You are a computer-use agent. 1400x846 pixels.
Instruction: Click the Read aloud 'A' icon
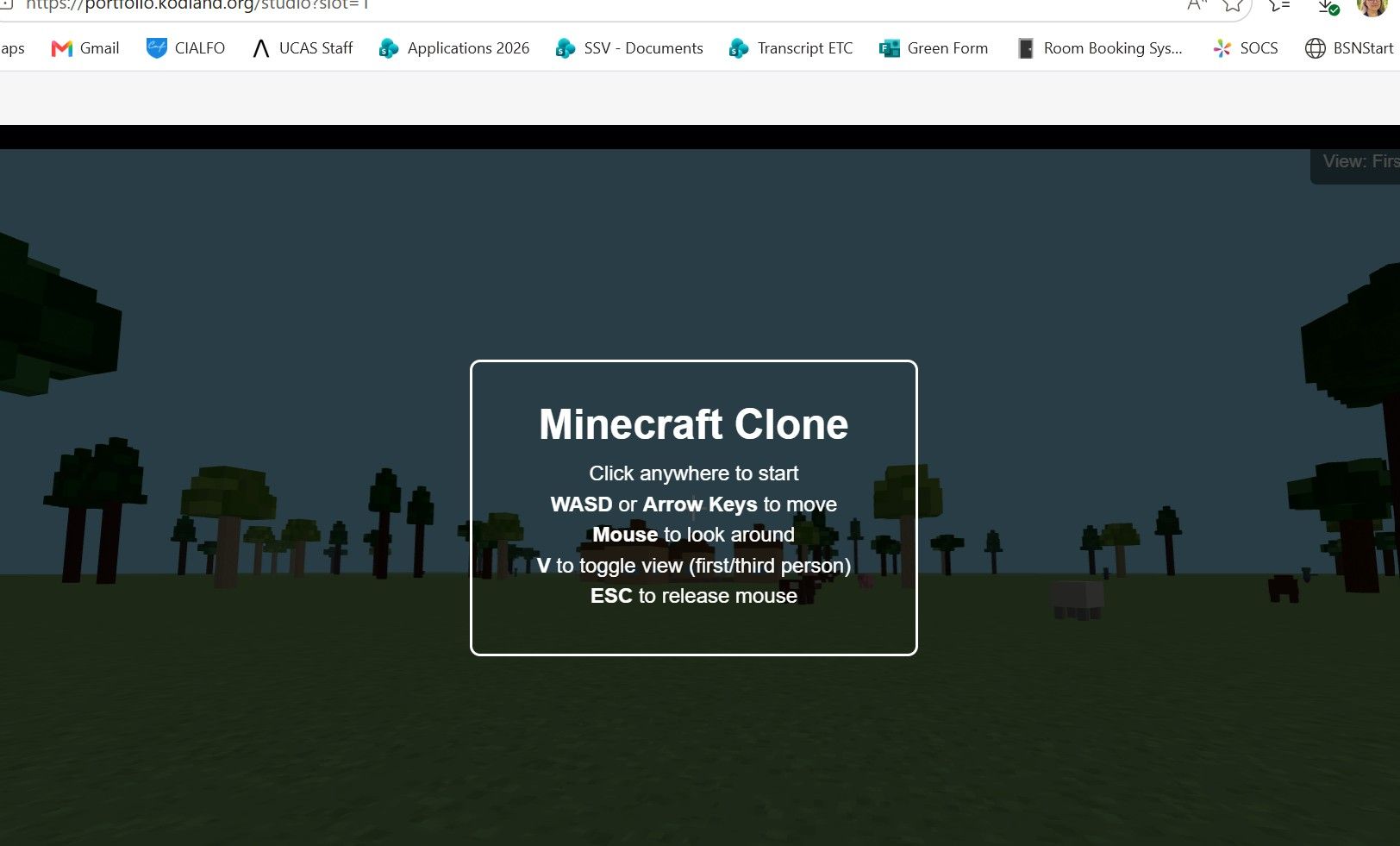tap(1197, 5)
